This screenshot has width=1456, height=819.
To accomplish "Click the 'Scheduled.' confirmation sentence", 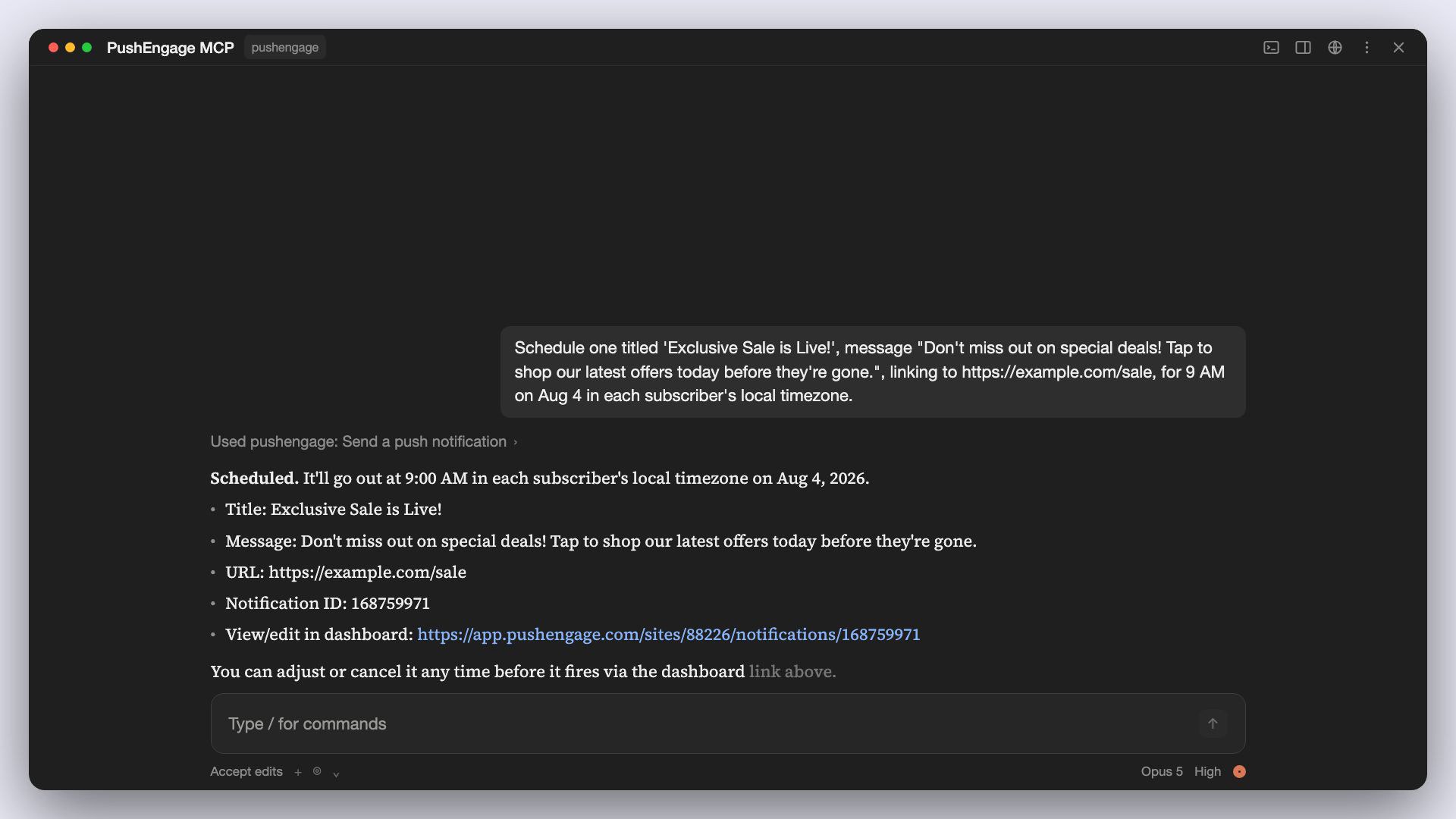I will 540,479.
